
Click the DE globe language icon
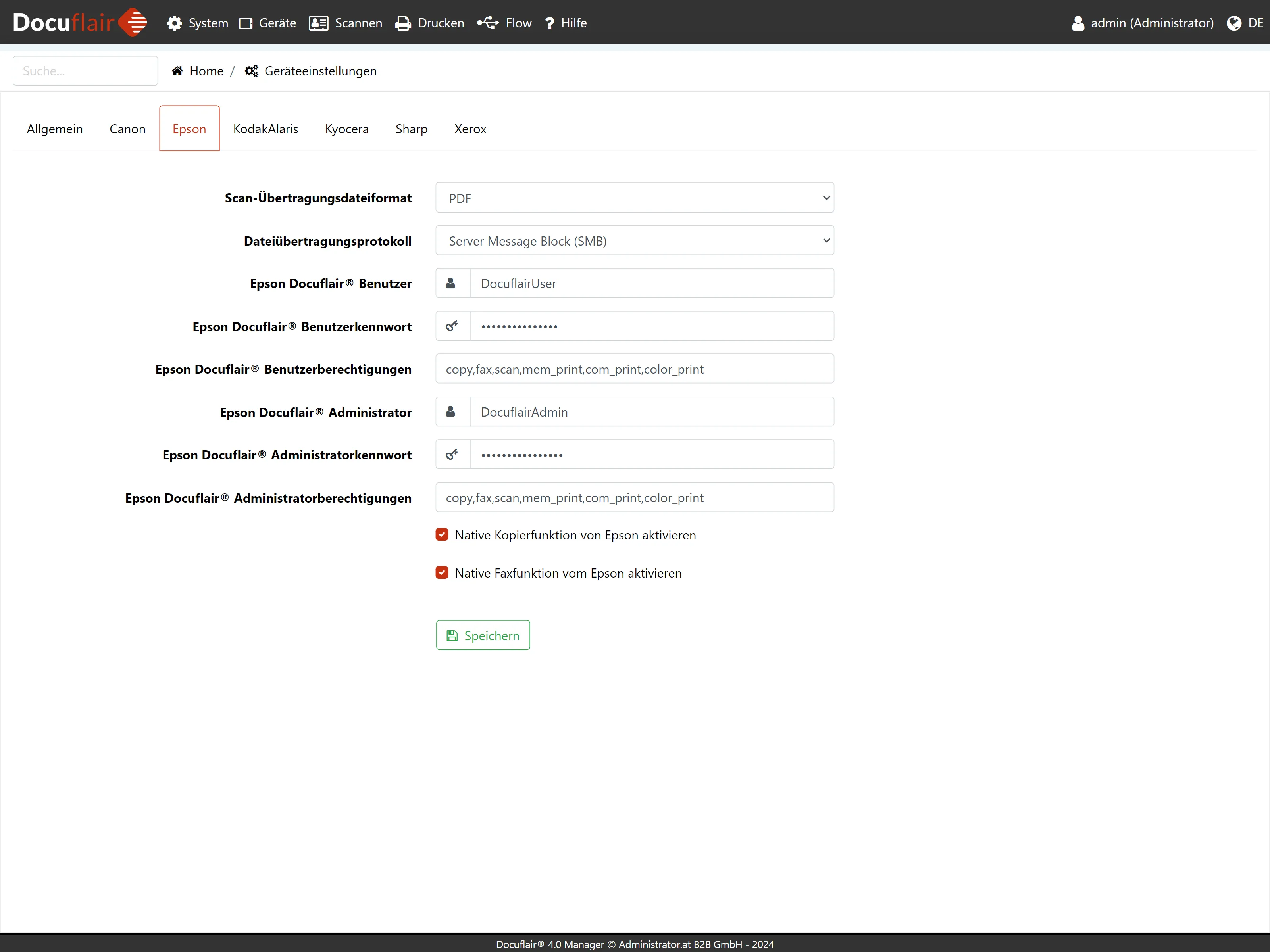tap(1234, 23)
